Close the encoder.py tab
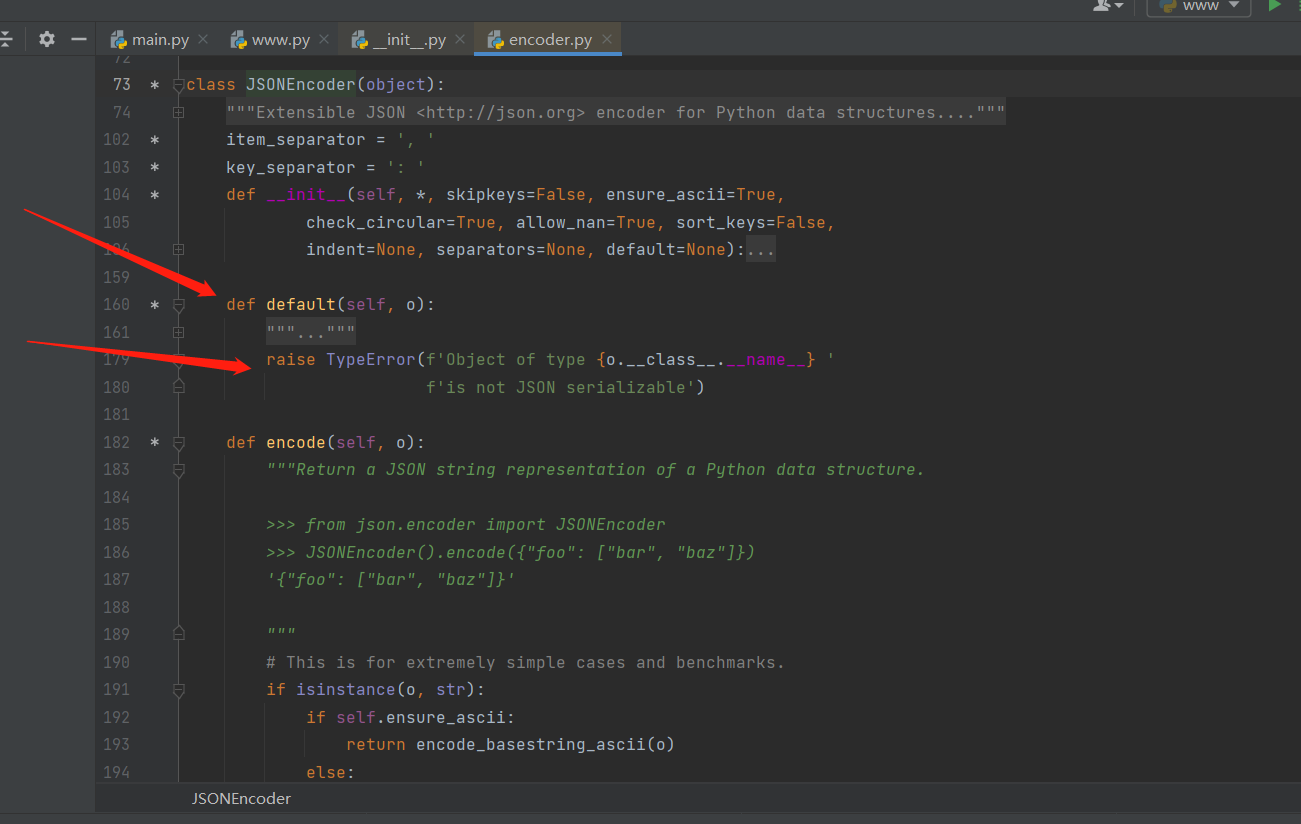 tap(607, 39)
